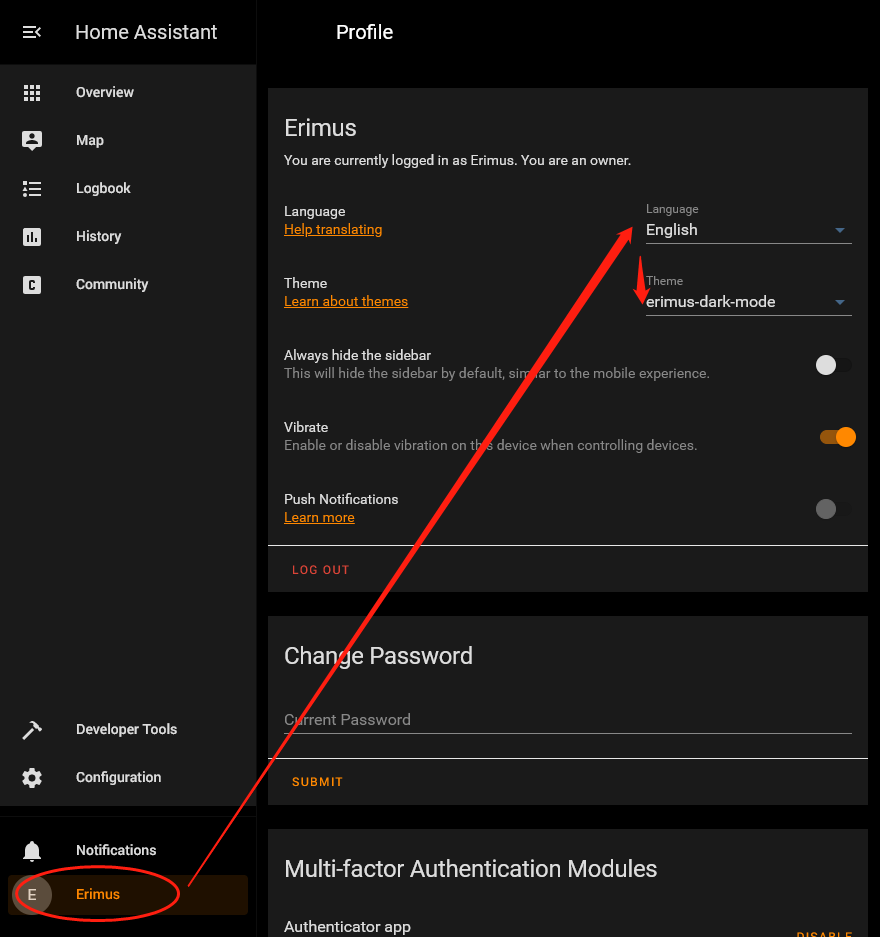The image size is (880, 937).
Task: Click the History chart icon
Action: (32, 237)
